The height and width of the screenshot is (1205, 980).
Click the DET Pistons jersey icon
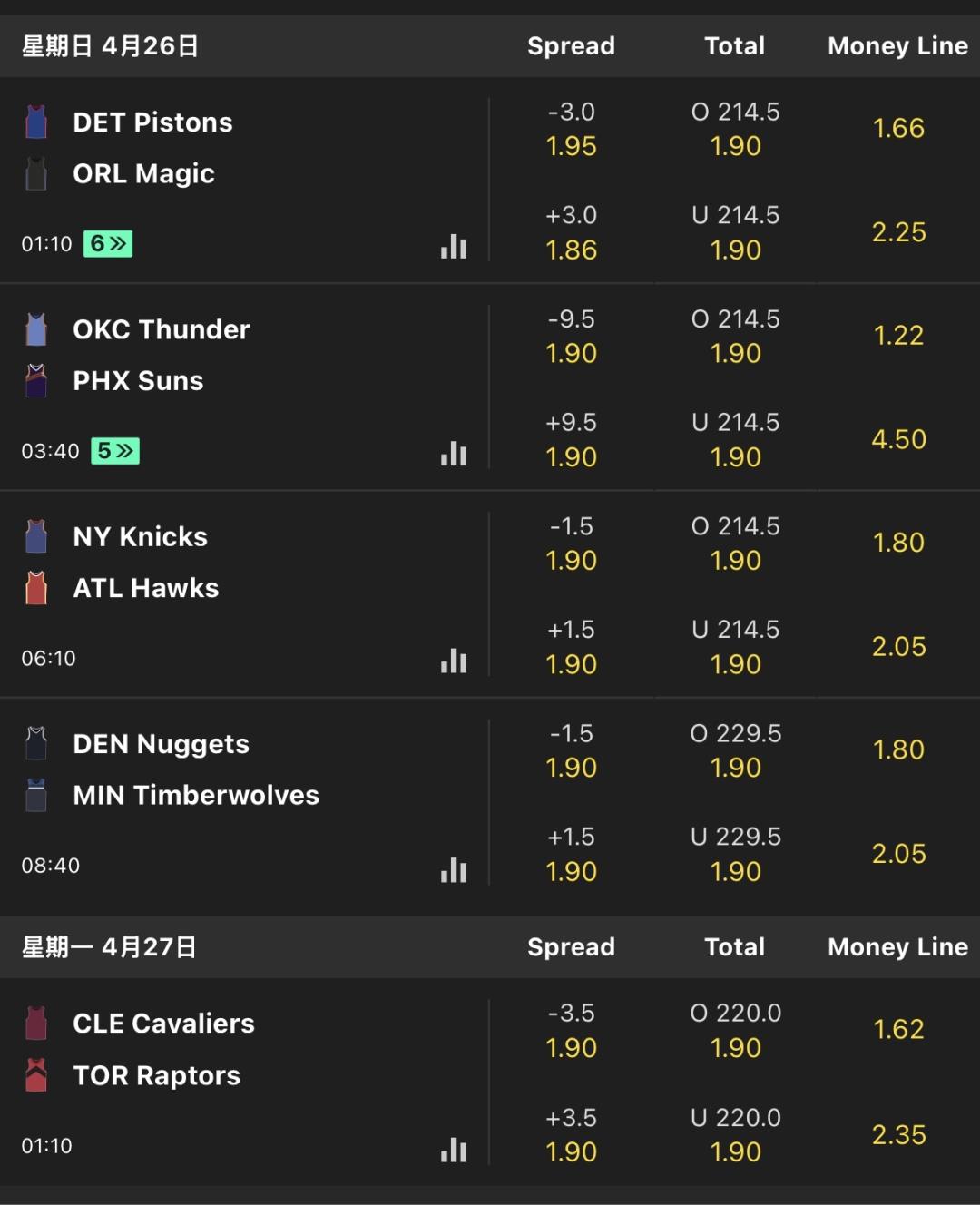[36, 122]
